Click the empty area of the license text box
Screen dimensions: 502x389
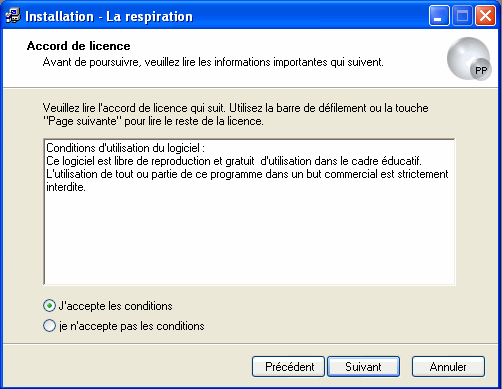point(249,240)
